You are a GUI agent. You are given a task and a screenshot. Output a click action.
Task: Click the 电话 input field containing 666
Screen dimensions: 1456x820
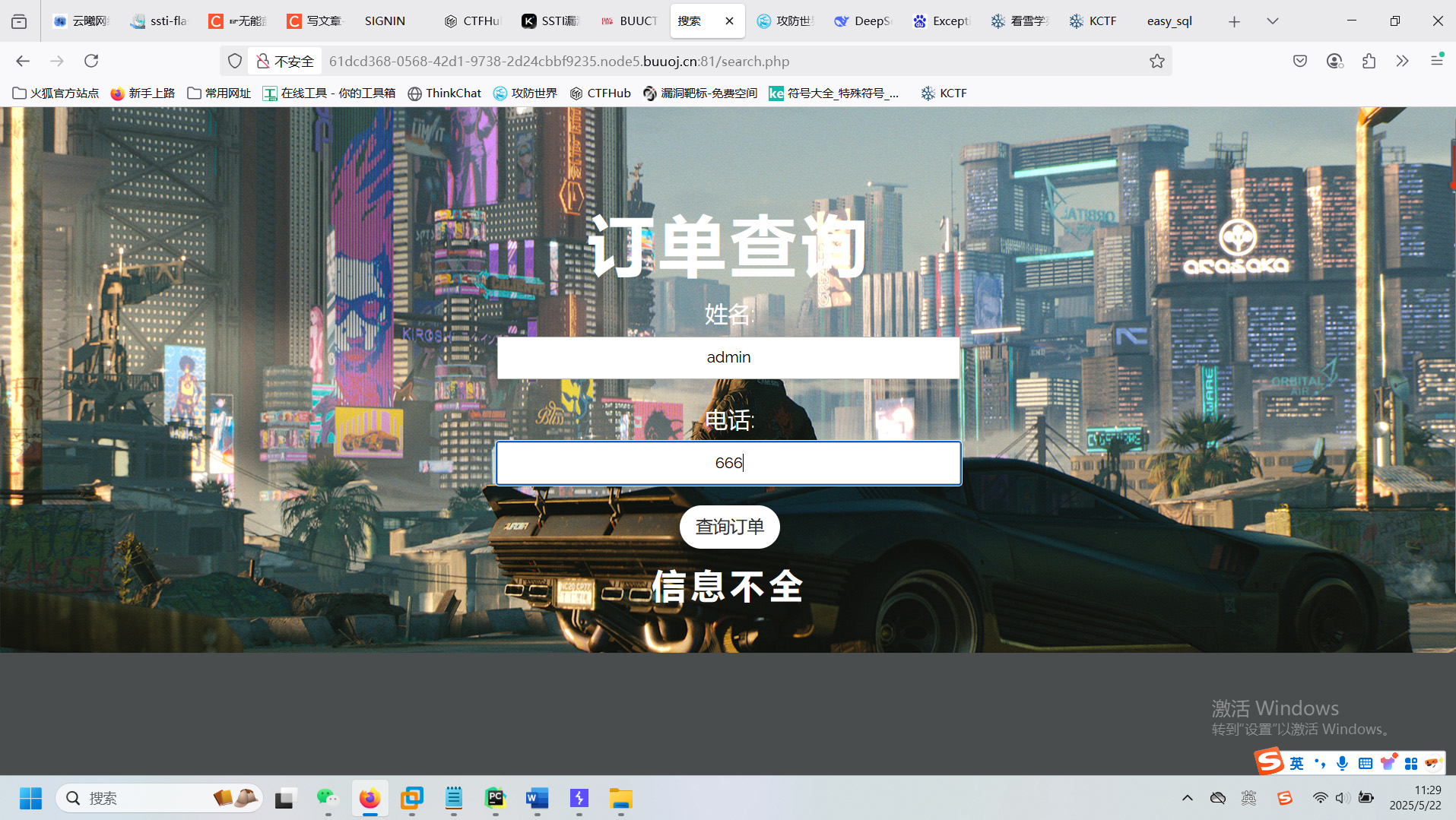728,463
